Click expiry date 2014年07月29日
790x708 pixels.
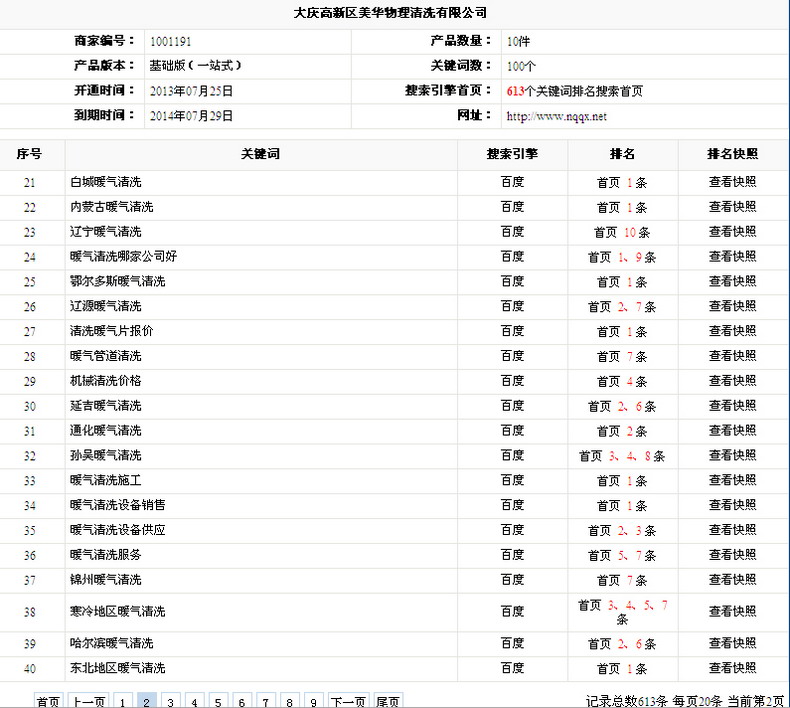[191, 116]
